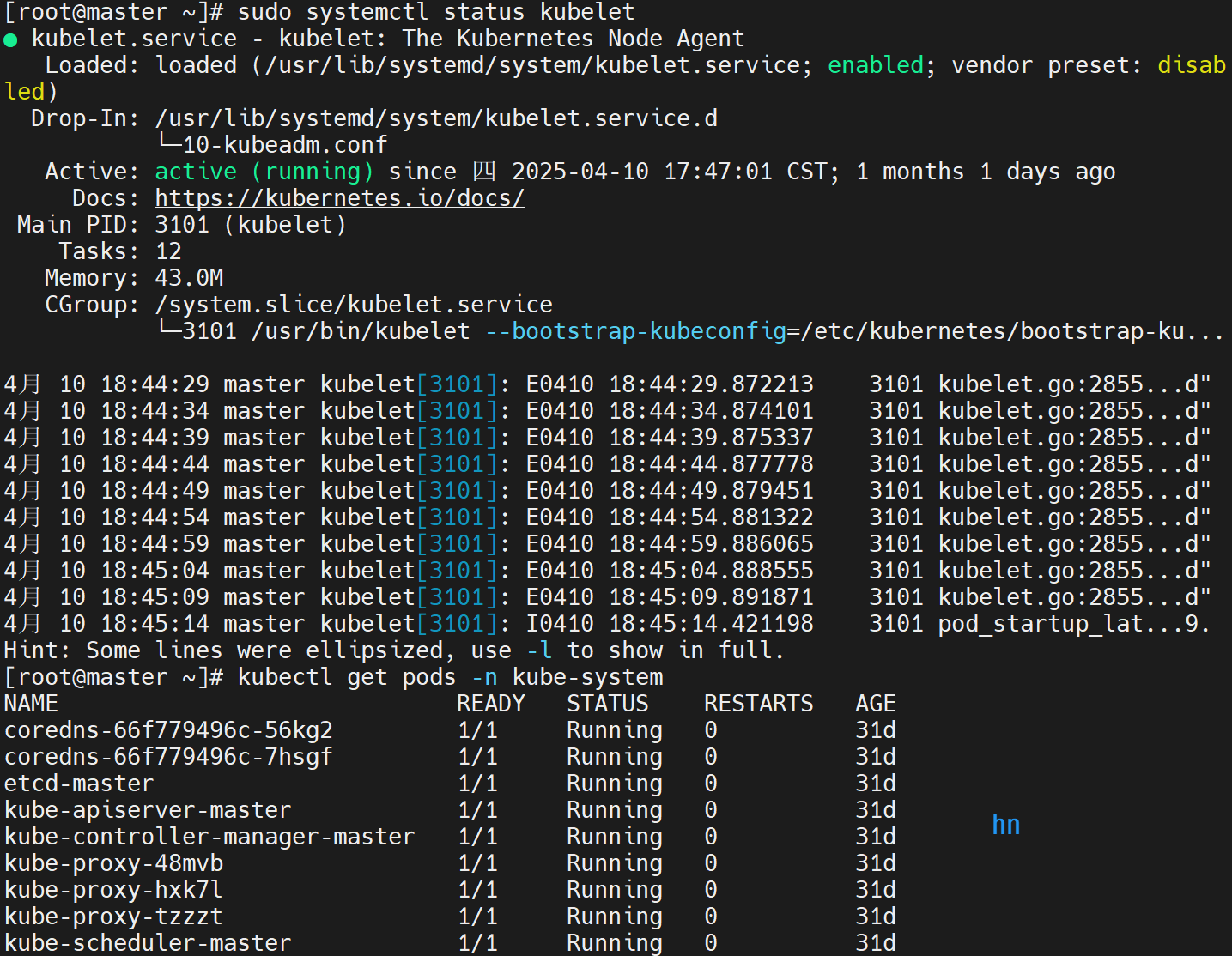
Task: Click the 'kubectl get pods -n kube-system' command
Action: click(x=450, y=676)
